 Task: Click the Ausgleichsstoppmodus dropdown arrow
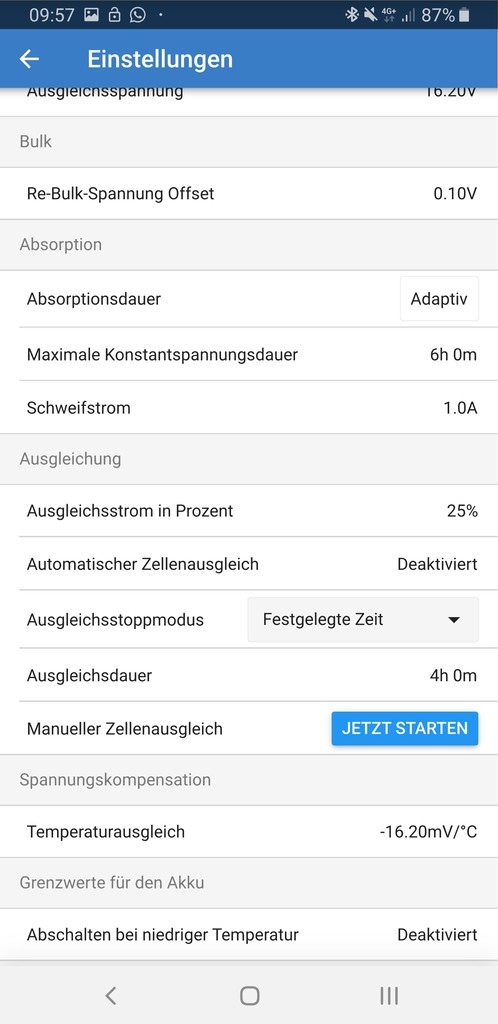(454, 620)
